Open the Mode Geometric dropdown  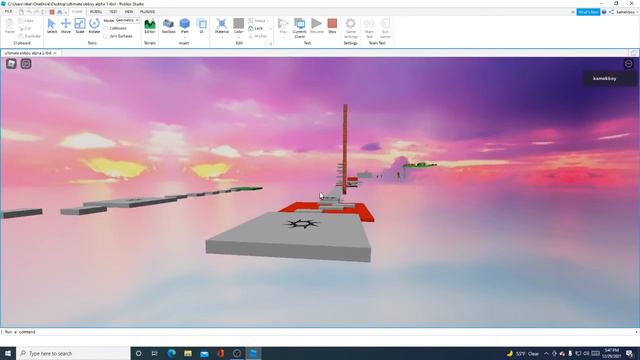point(127,20)
